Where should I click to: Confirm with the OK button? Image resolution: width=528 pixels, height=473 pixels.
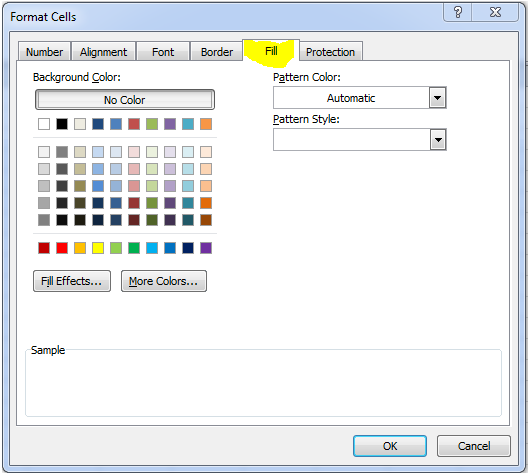tap(390, 446)
